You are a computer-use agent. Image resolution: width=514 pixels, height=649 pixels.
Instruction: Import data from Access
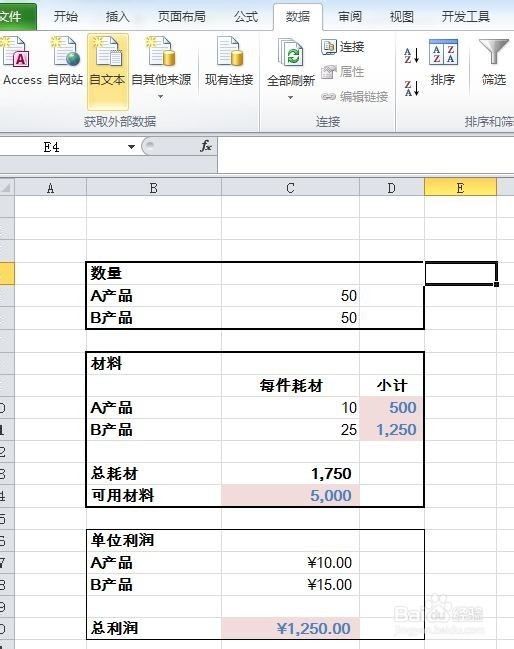click(19, 61)
